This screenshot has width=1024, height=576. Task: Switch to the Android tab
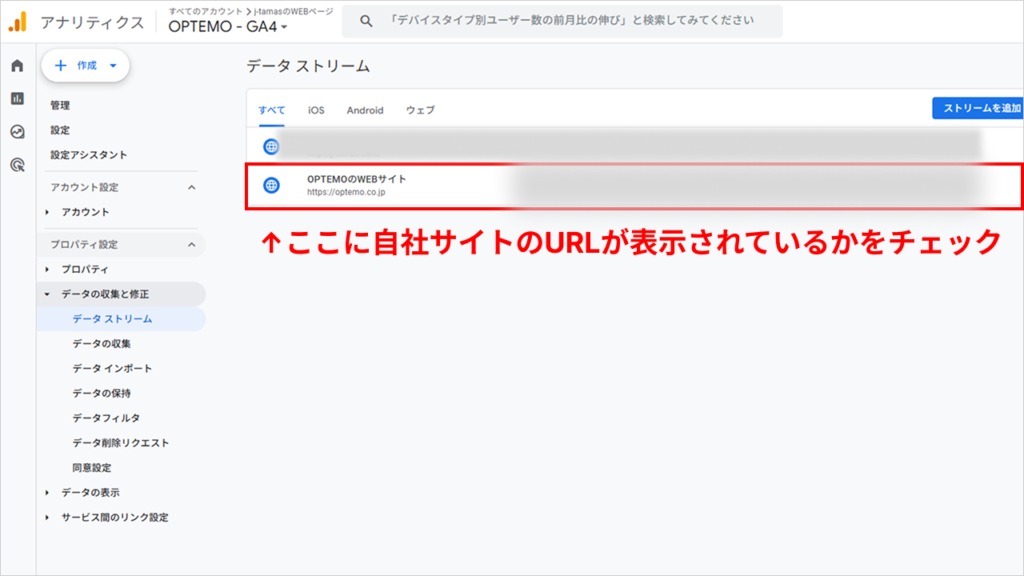tap(365, 110)
